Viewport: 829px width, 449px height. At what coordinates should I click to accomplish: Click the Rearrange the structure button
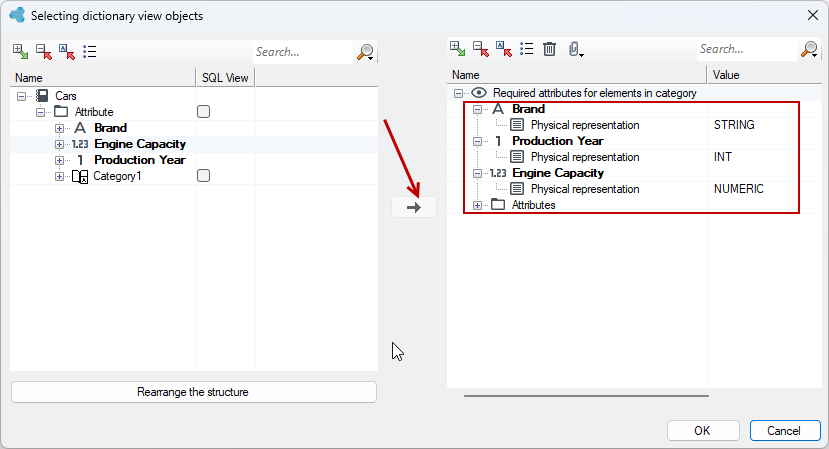194,392
